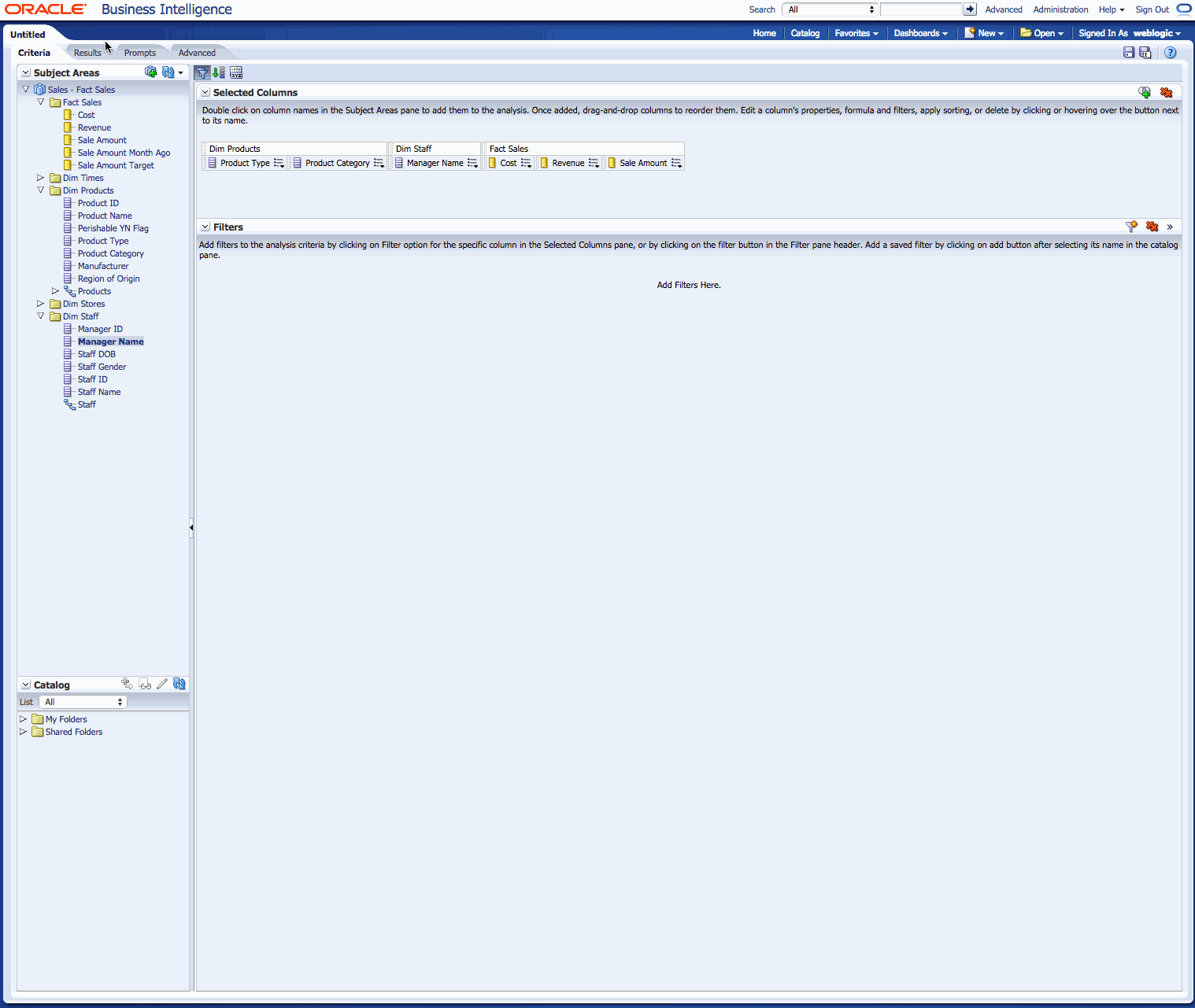Open options menu icon for Sale Amount column

tap(676, 163)
